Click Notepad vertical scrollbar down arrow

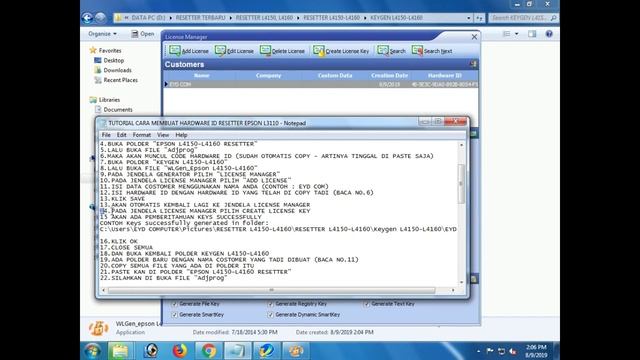click(461, 282)
